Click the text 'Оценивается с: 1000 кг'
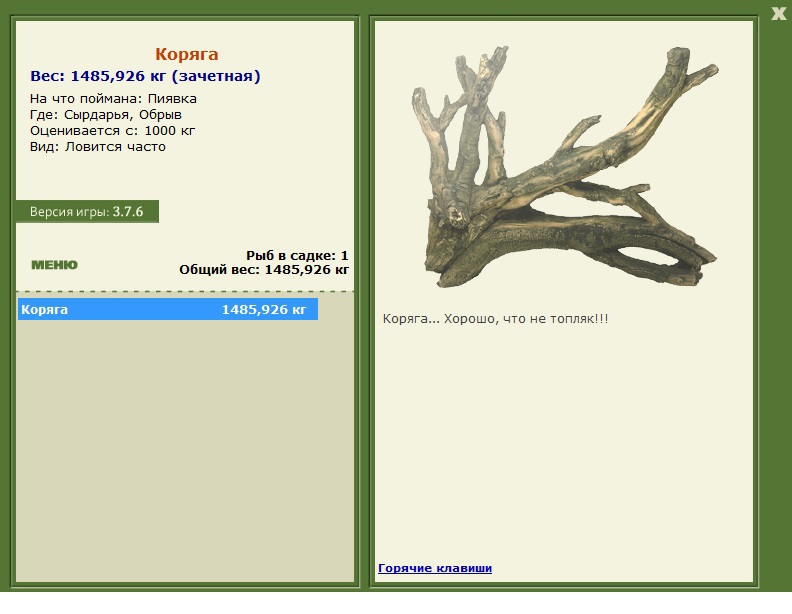Image resolution: width=792 pixels, height=614 pixels. point(112,131)
